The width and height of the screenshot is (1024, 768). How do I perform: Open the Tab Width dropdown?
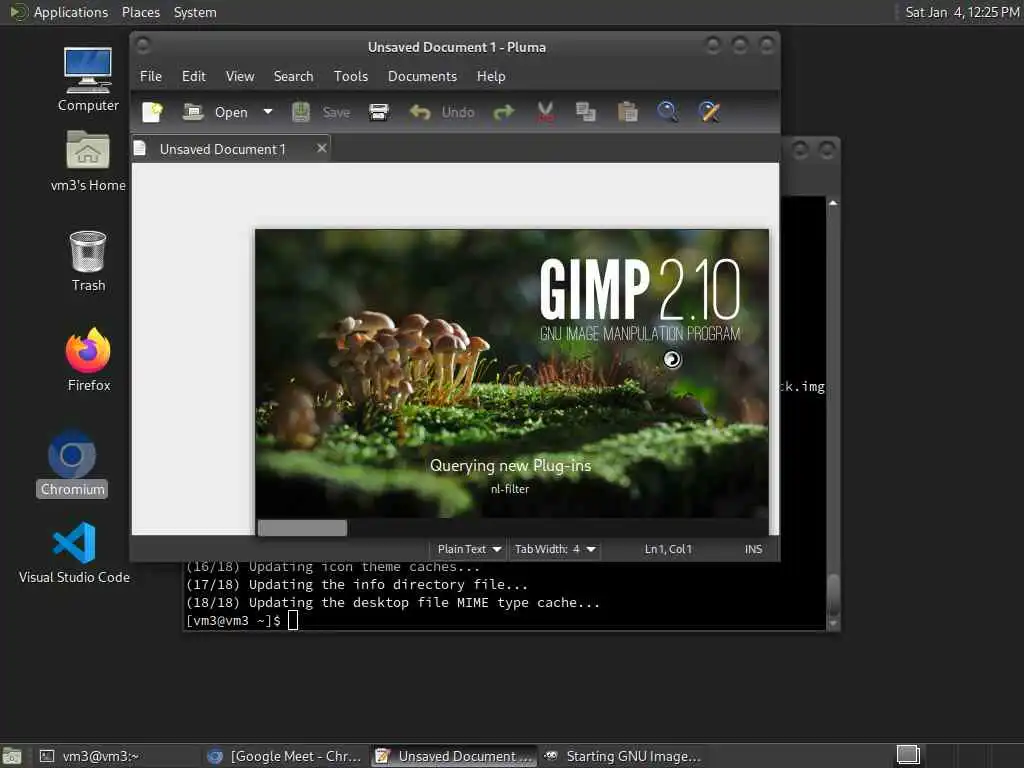point(555,549)
